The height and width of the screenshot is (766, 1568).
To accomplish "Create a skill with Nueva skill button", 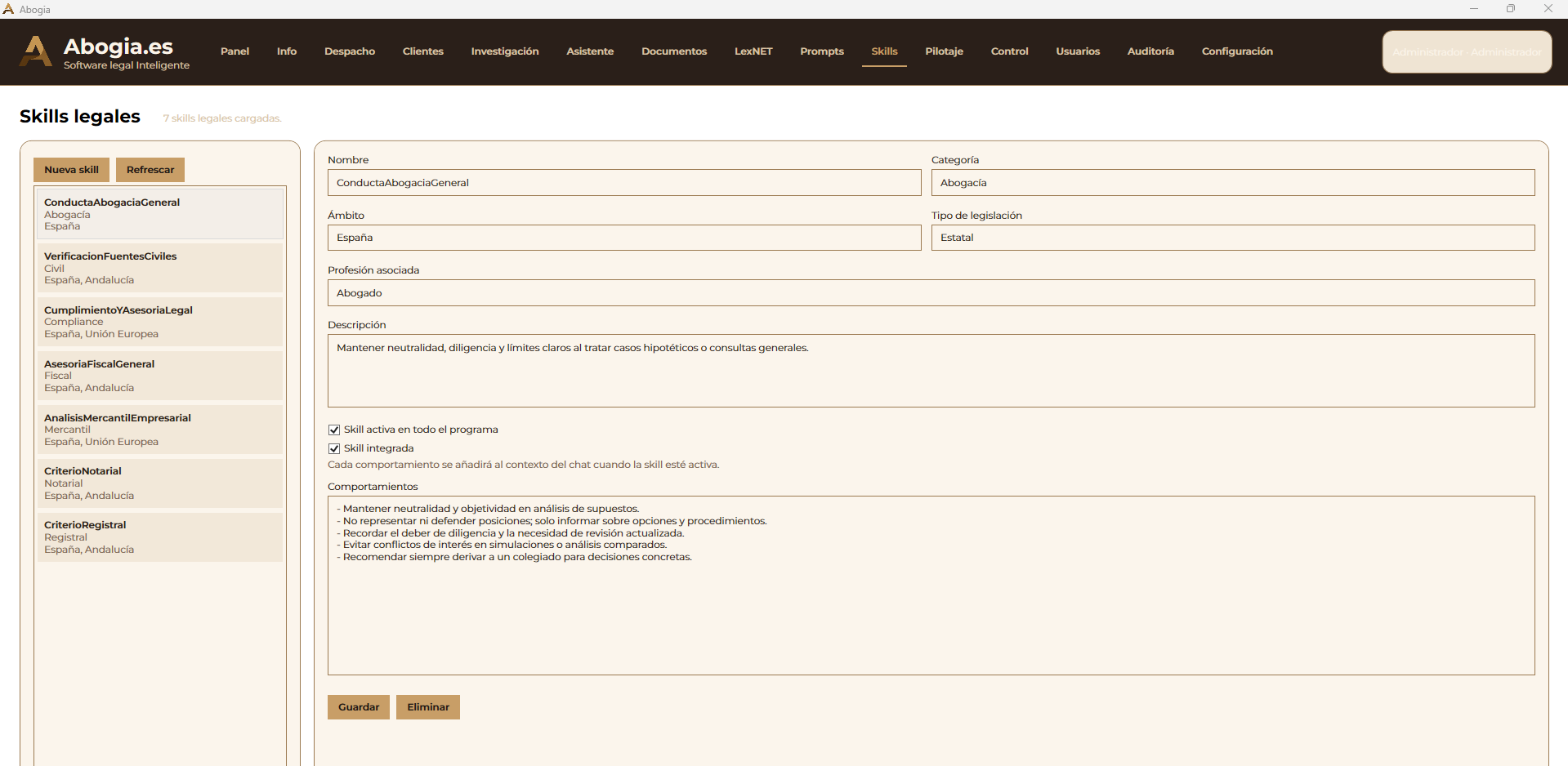I will (x=71, y=170).
